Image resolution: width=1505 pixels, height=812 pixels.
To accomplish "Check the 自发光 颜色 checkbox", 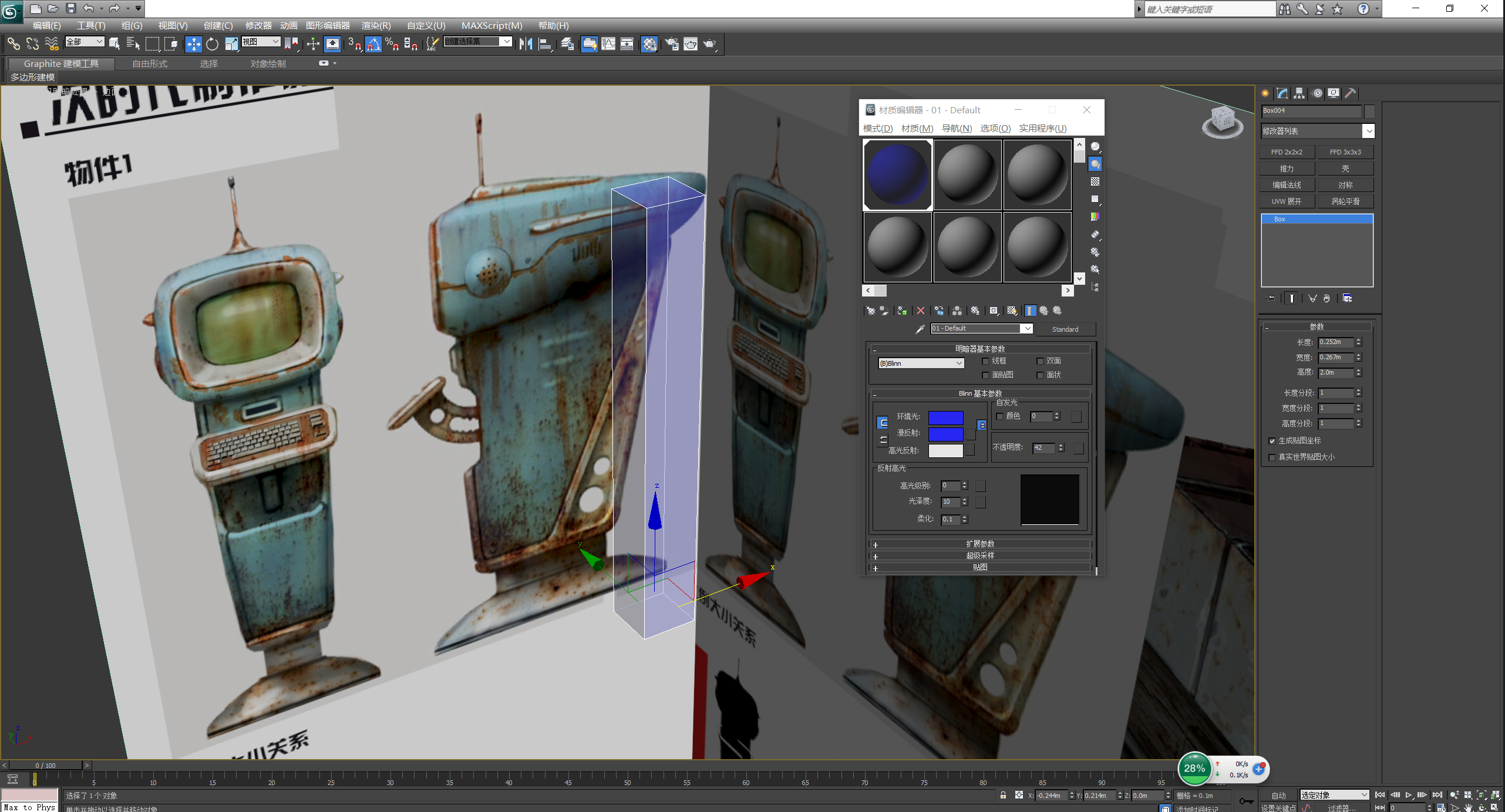I will [x=999, y=416].
